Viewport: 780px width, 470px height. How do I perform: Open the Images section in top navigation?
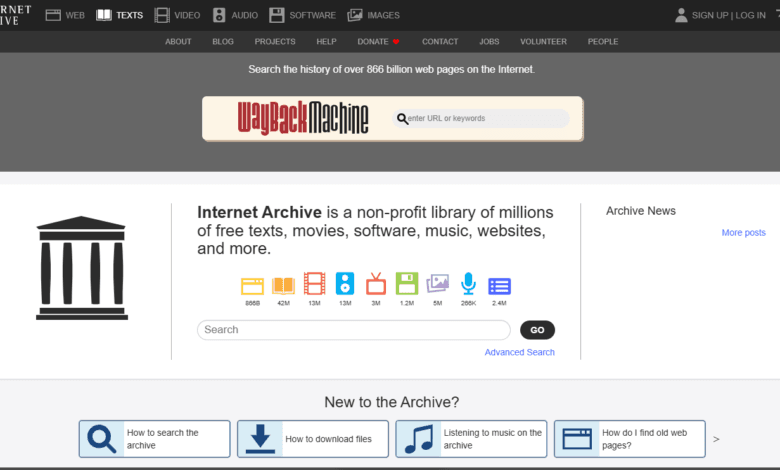pyautogui.click(x=374, y=15)
